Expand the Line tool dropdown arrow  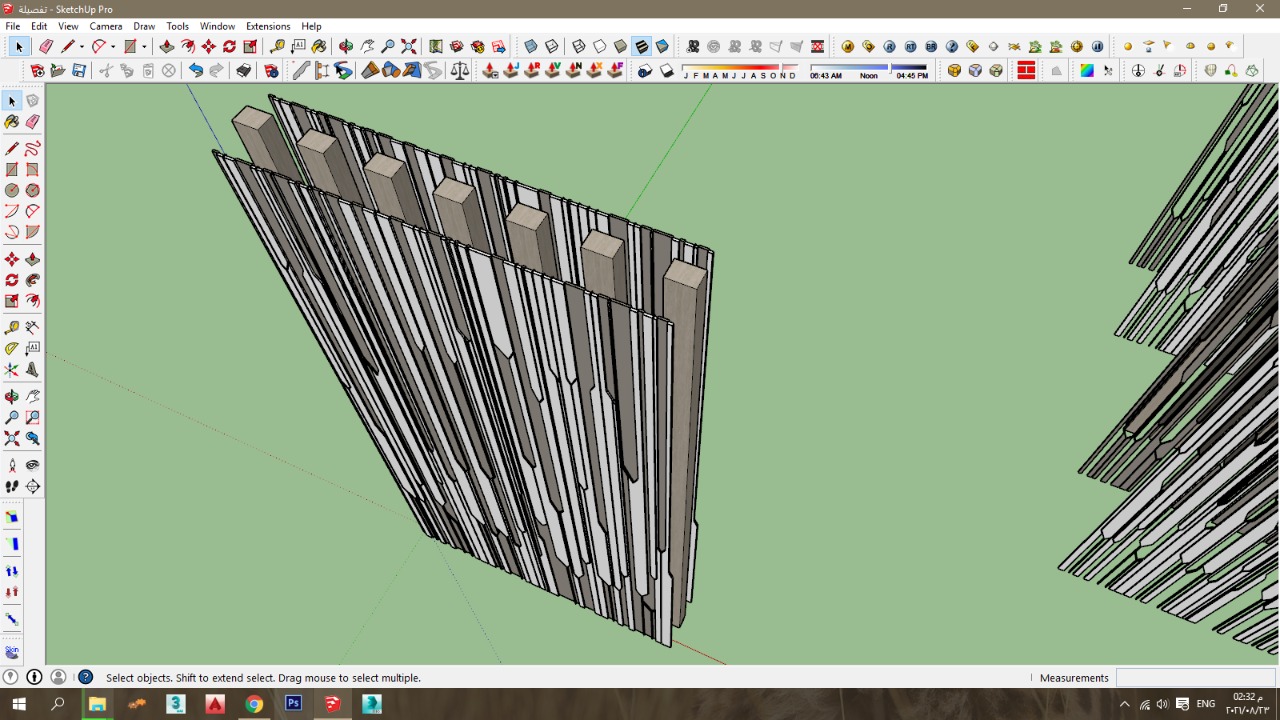(x=82, y=47)
